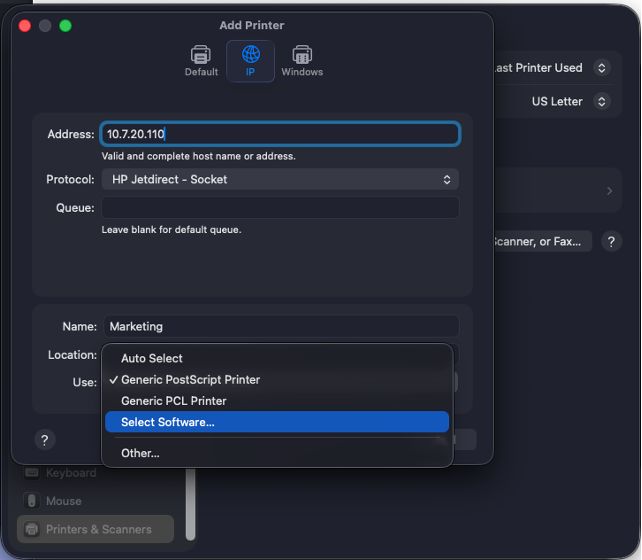Click the help button beside Scanner, or Fax
642x560 pixels.
coord(611,241)
